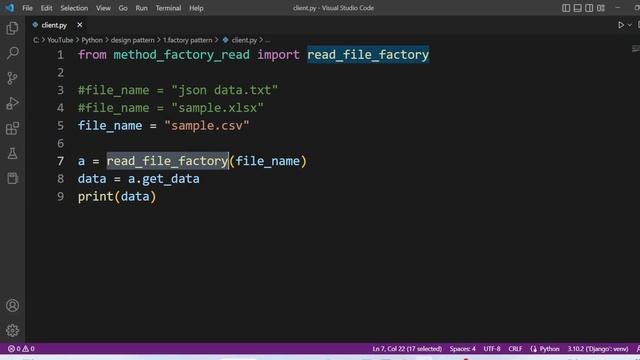Viewport: 640px width, 360px height.
Task: Open the Accounts menu icon
Action: (x=12, y=305)
